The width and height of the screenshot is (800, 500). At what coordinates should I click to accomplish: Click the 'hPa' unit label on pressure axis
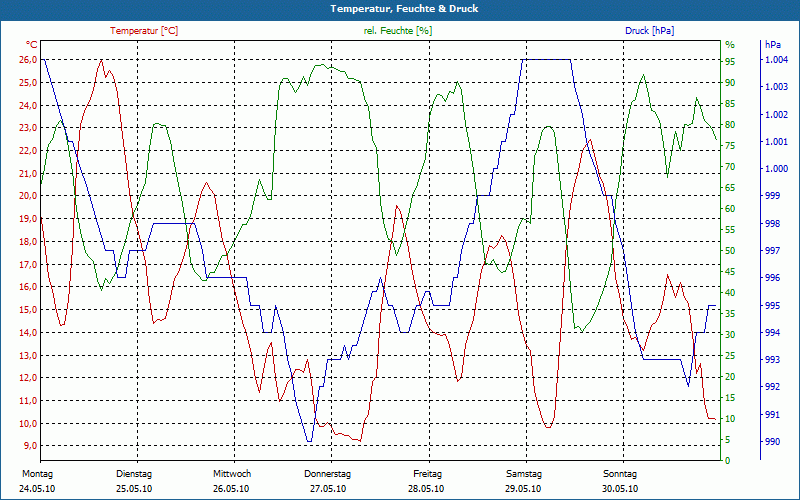tap(773, 44)
